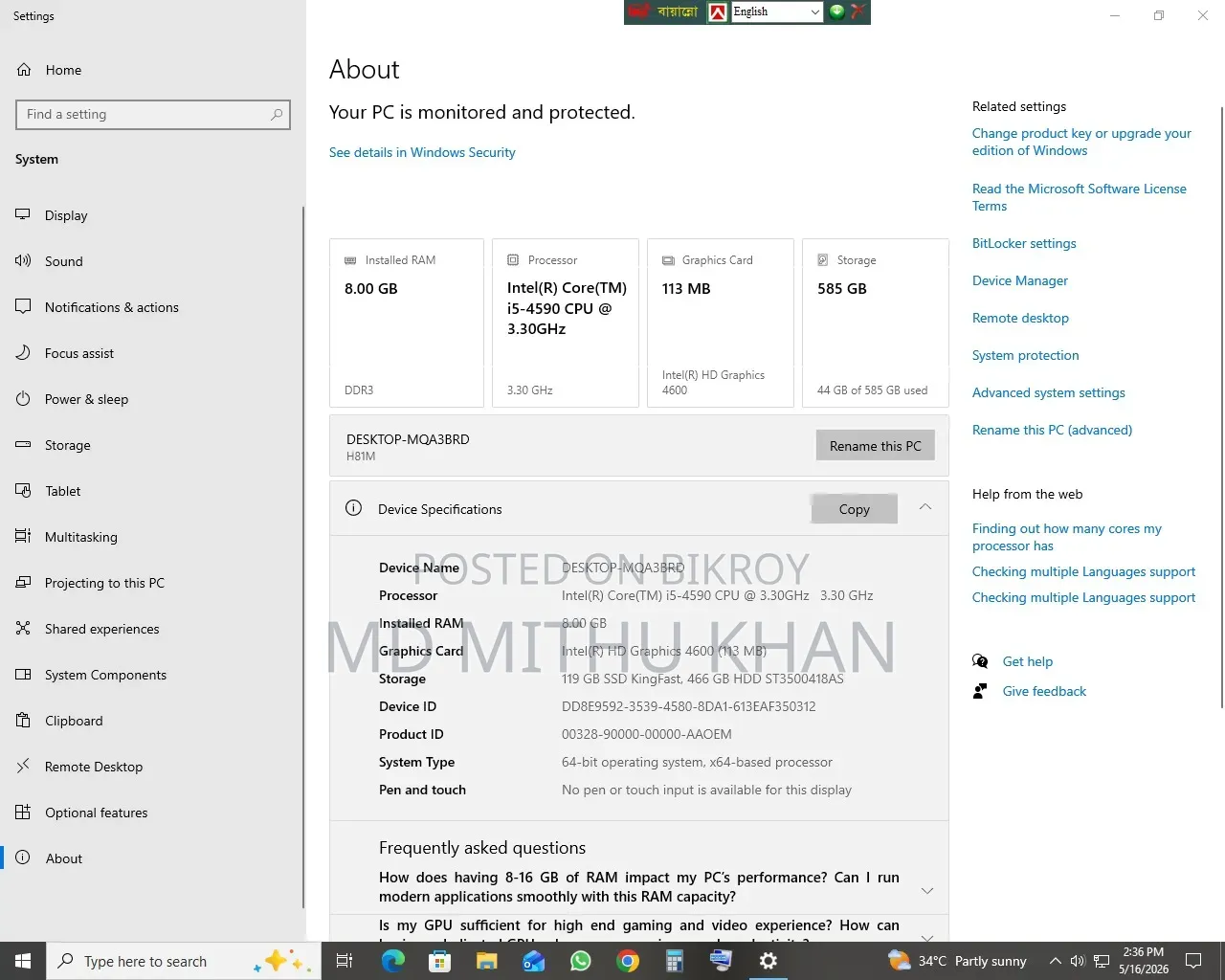Image resolution: width=1225 pixels, height=980 pixels.
Task: Click the Remote Desktop sidebar icon
Action: 23,767
